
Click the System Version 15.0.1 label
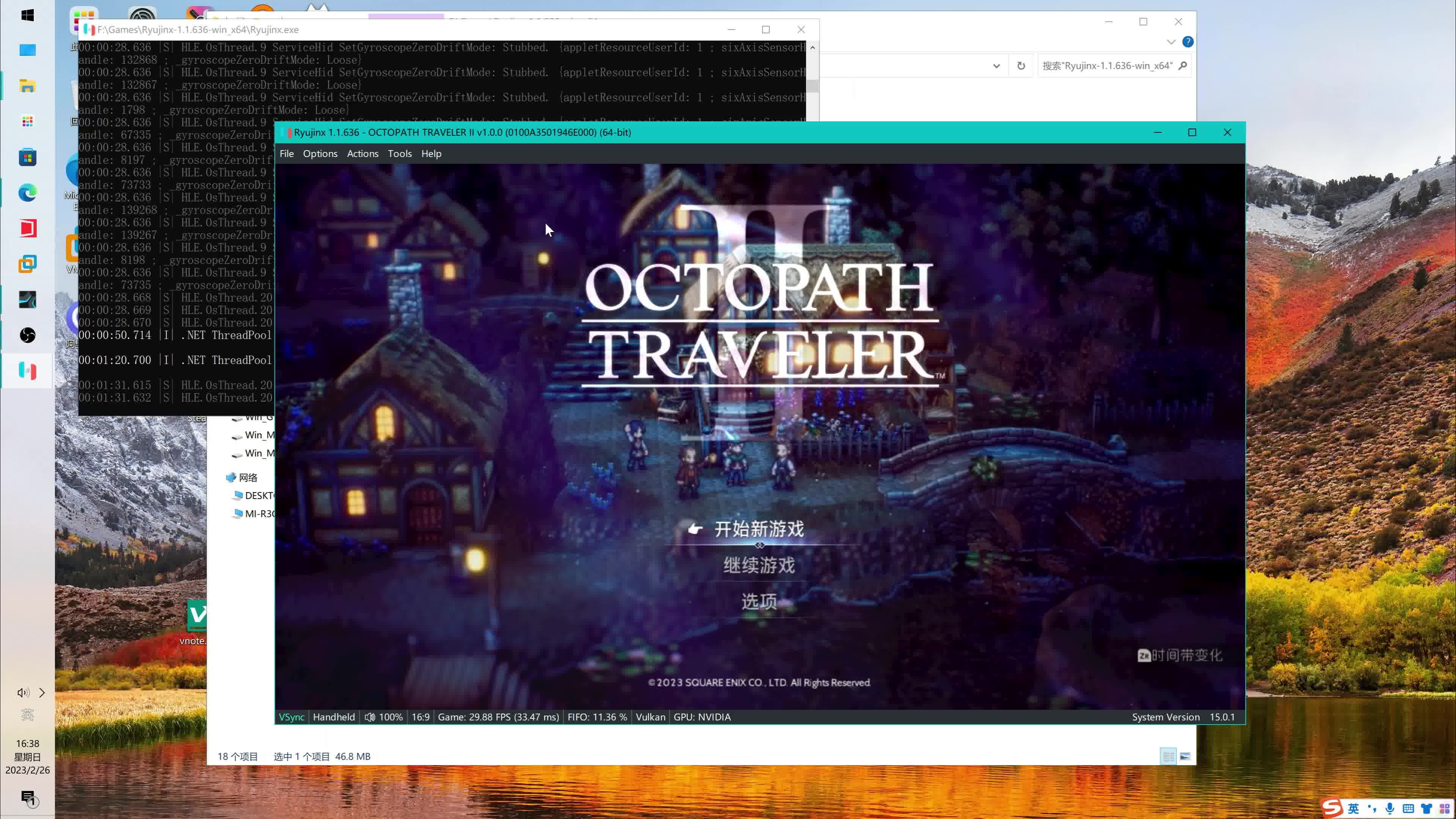pyautogui.click(x=1183, y=717)
